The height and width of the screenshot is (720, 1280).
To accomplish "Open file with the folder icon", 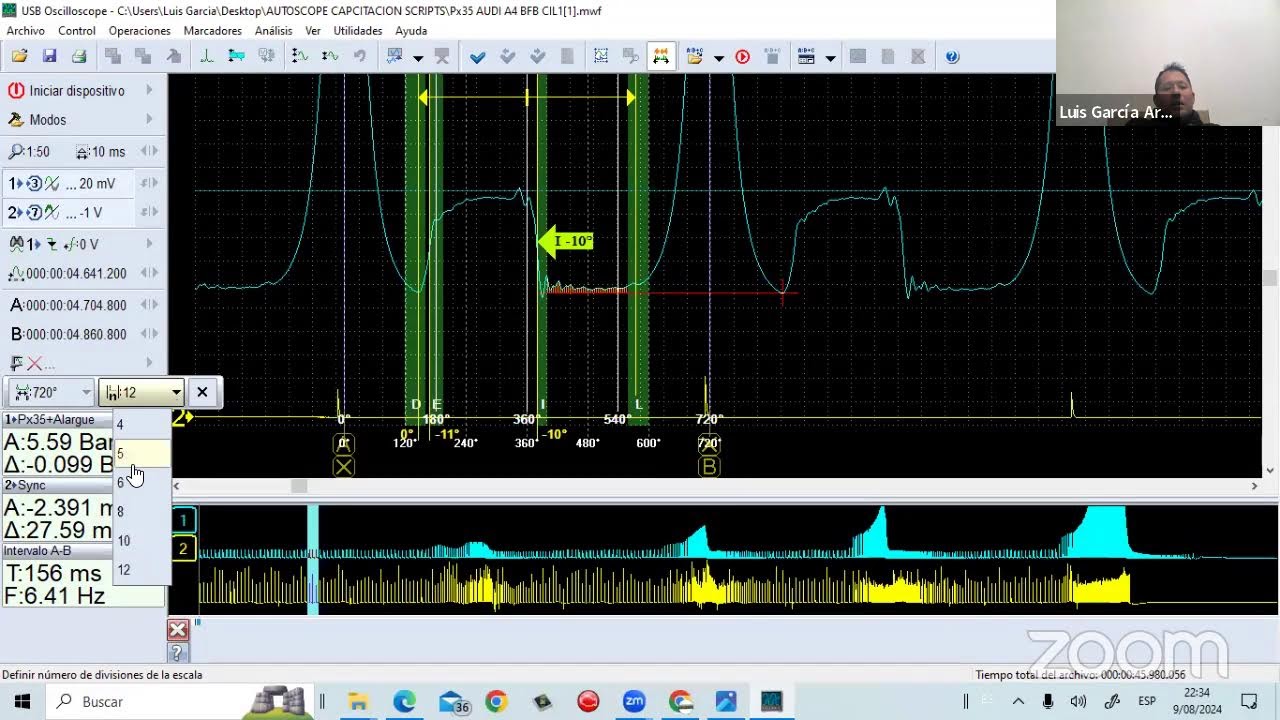I will point(19,57).
